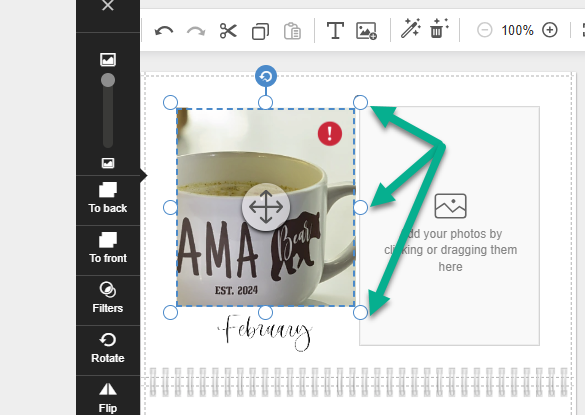This screenshot has width=585, height=415.
Task: Open the Filters option
Action: coord(108,298)
